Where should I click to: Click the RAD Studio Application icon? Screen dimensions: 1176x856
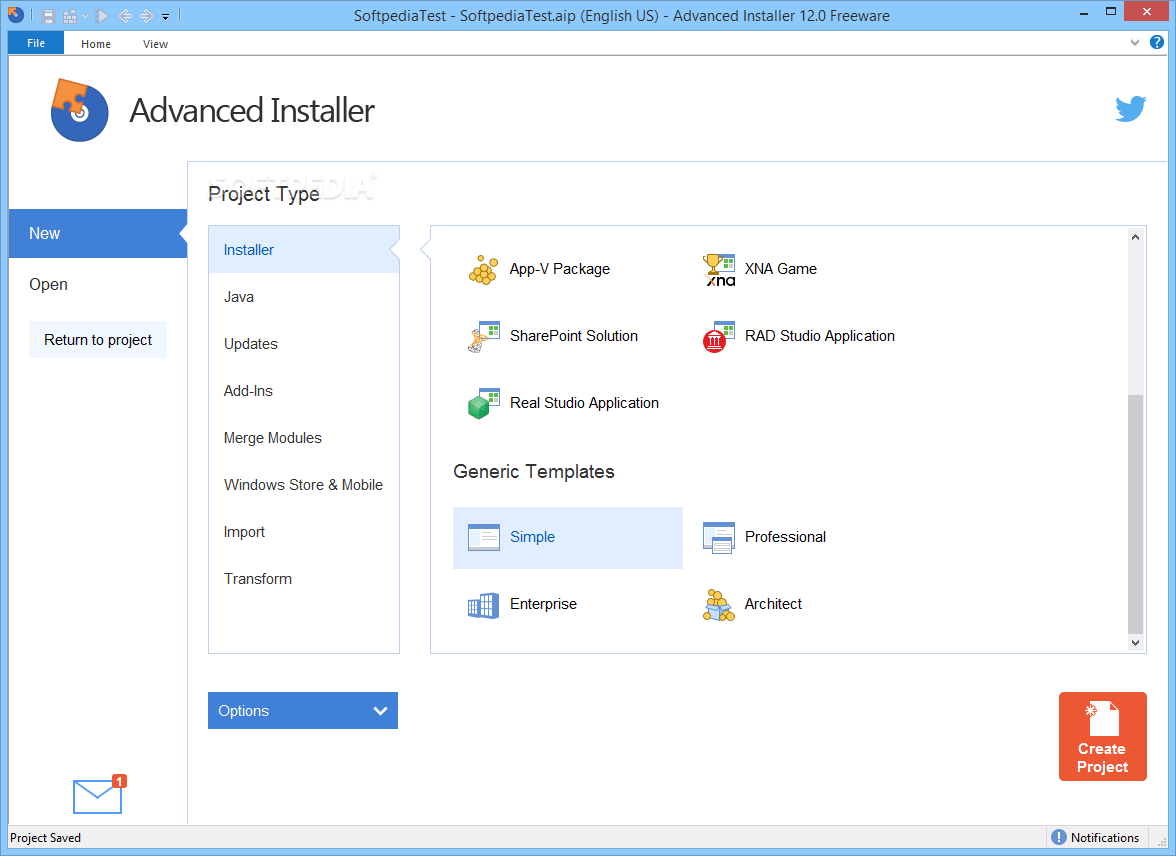(718, 337)
